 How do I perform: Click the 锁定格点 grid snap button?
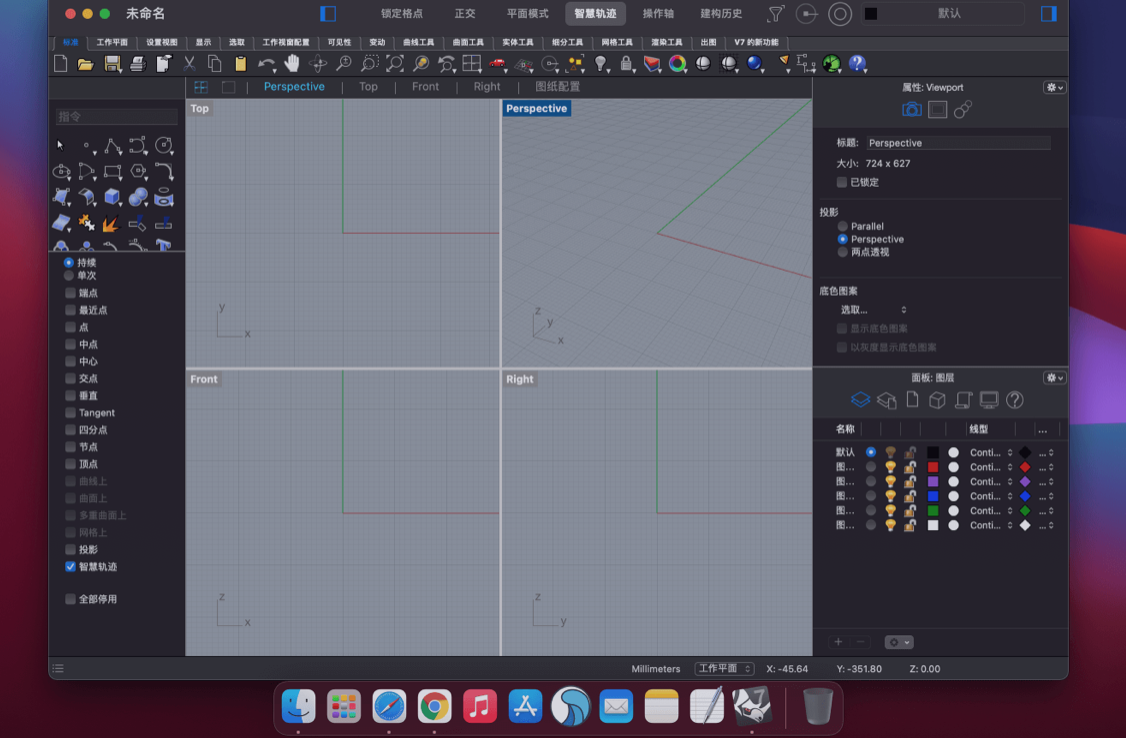pyautogui.click(x=402, y=14)
